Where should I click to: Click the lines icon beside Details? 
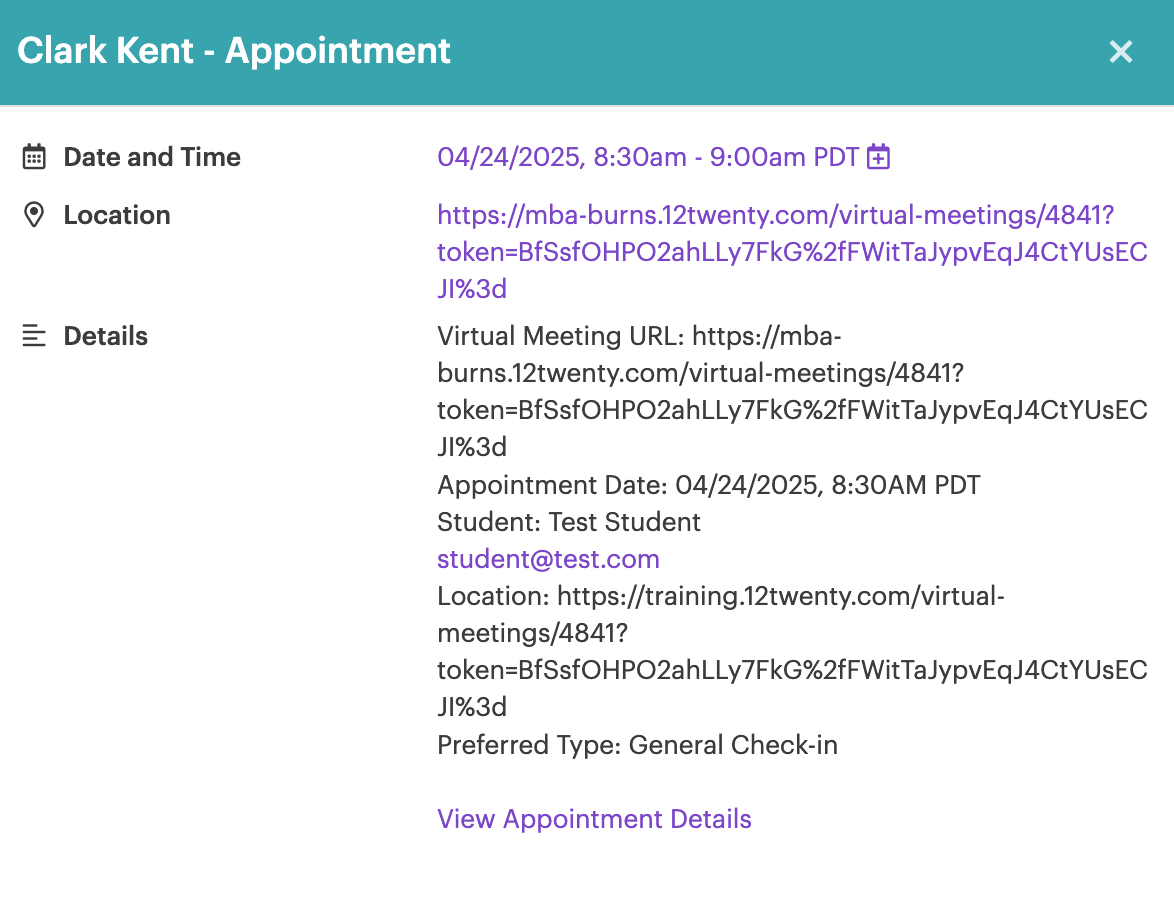pyautogui.click(x=34, y=336)
